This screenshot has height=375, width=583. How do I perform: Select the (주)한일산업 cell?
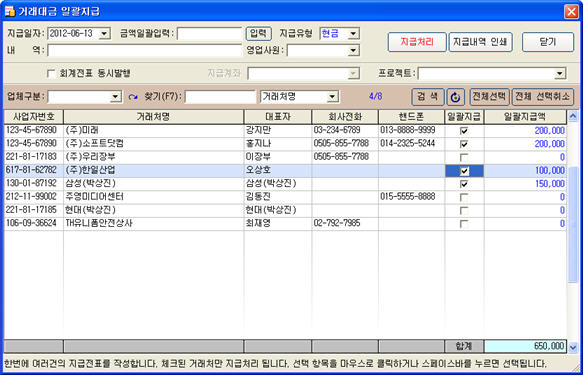[154, 170]
